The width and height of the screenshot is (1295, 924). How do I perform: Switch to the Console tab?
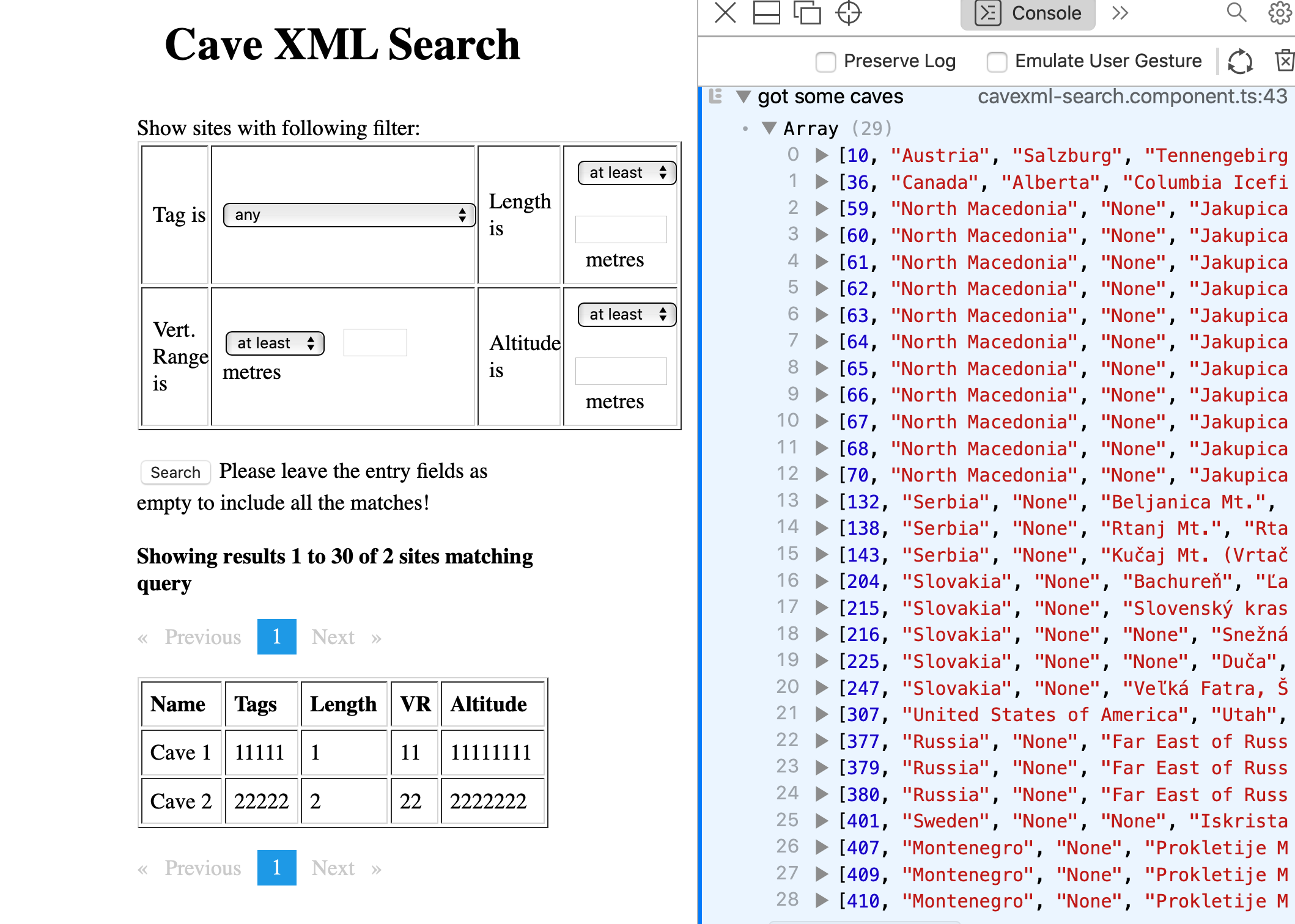(x=1028, y=13)
